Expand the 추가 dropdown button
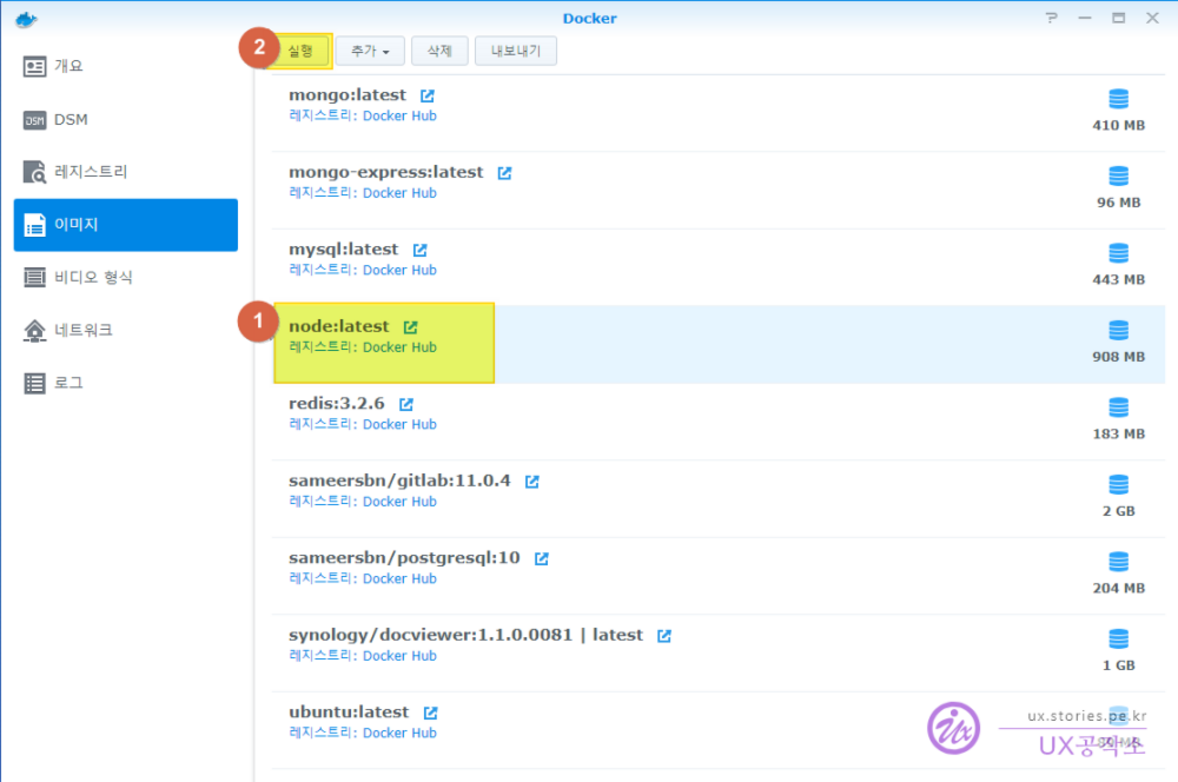 (x=369, y=51)
